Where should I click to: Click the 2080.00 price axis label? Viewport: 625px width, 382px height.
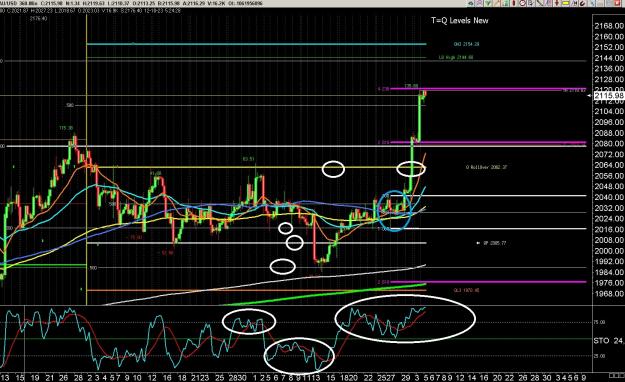[609, 144]
